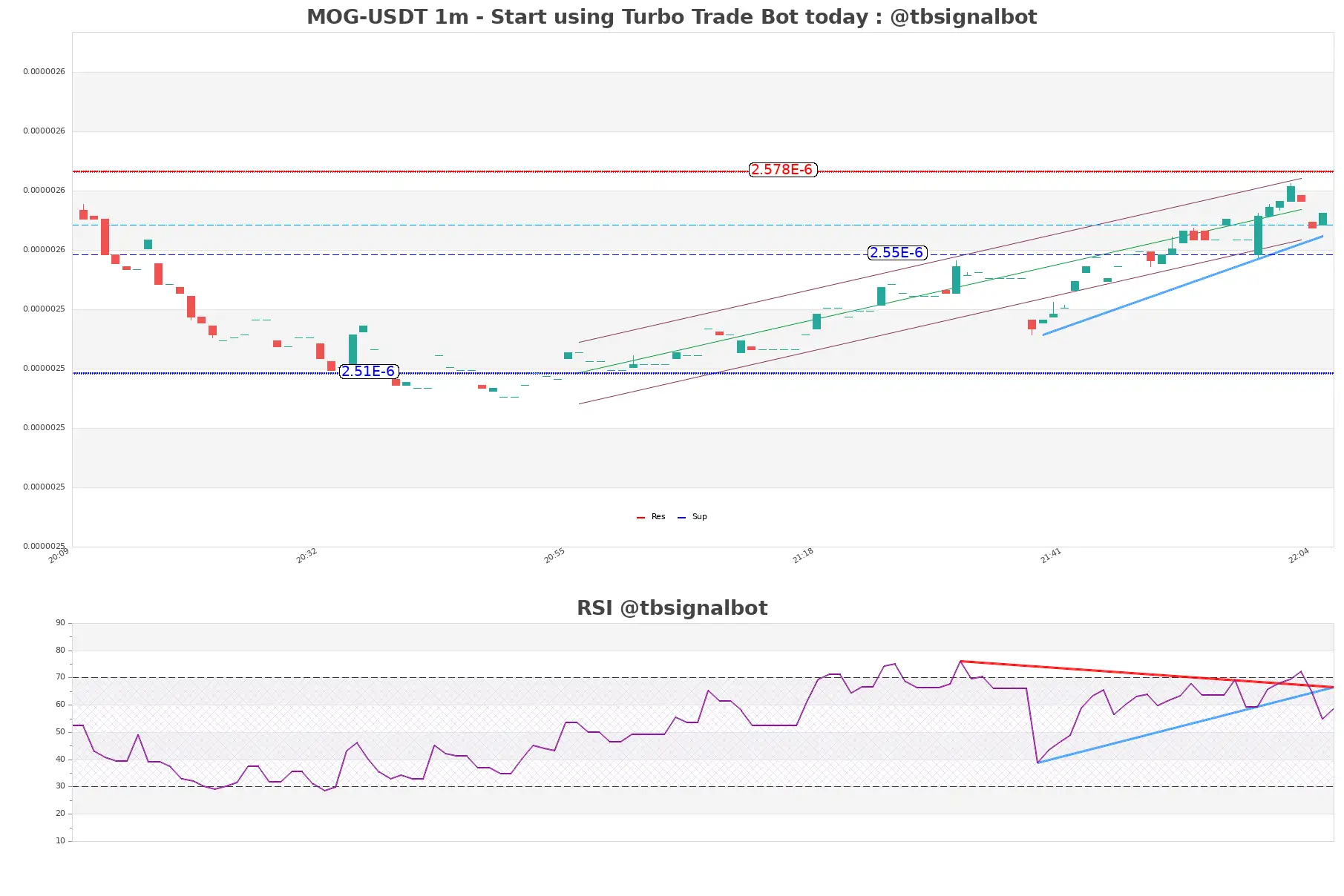
Task: Click the 20 tick on the RSI axis
Action: coord(60,814)
